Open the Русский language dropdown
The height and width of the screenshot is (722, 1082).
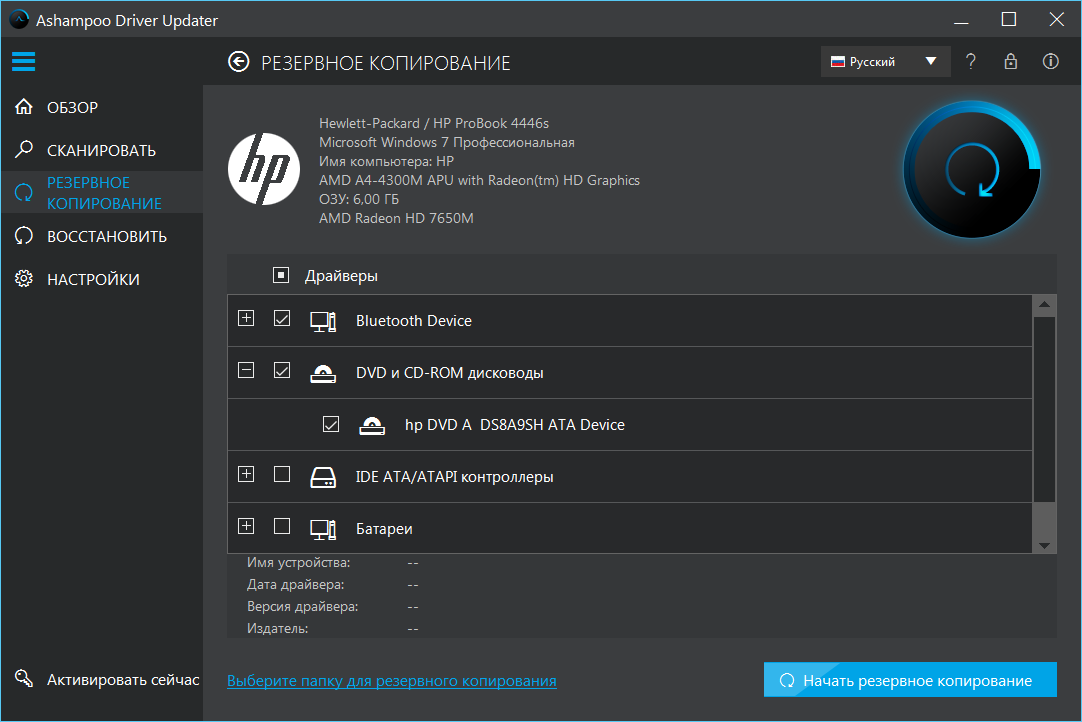click(x=884, y=62)
